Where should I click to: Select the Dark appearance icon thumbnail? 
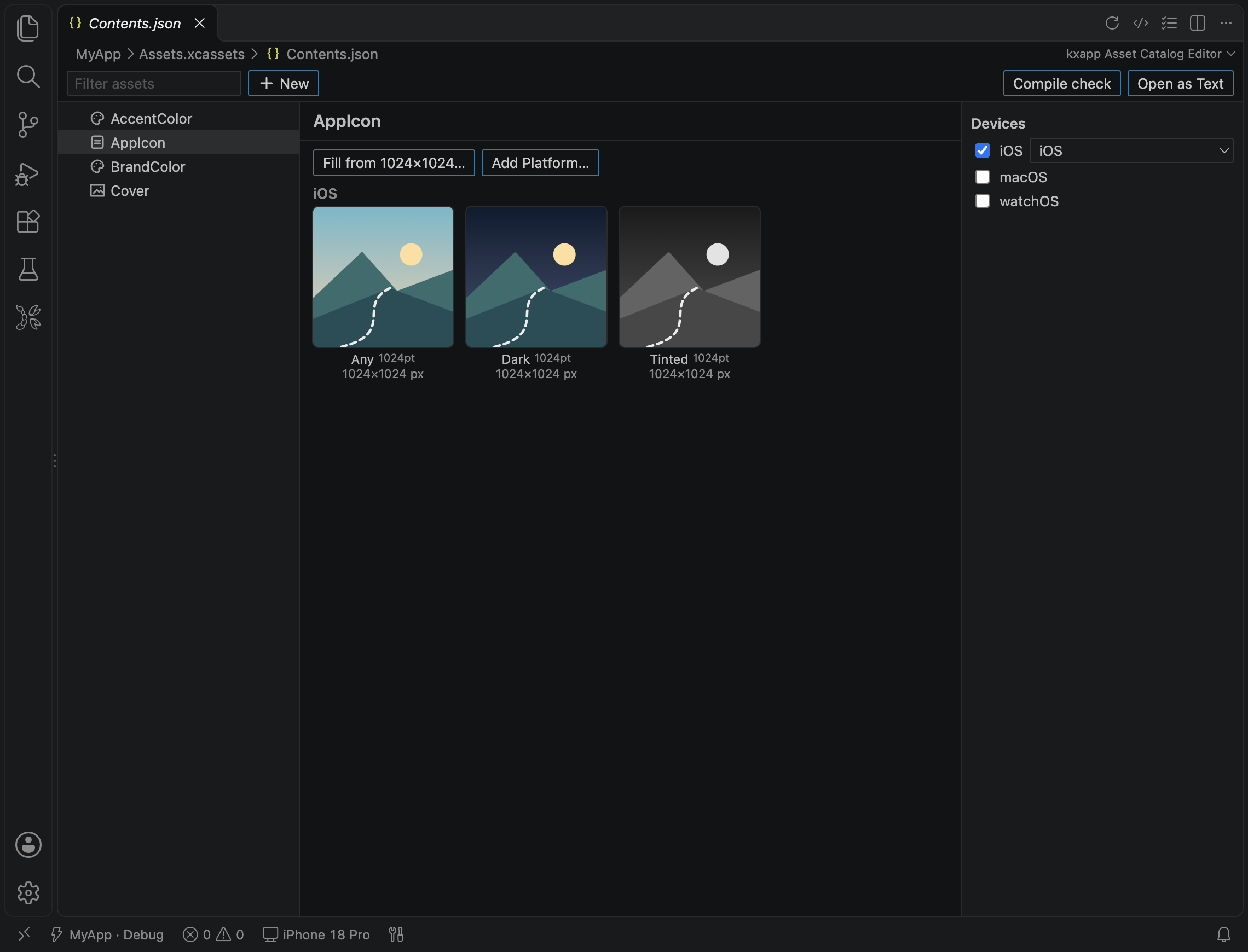(x=536, y=276)
